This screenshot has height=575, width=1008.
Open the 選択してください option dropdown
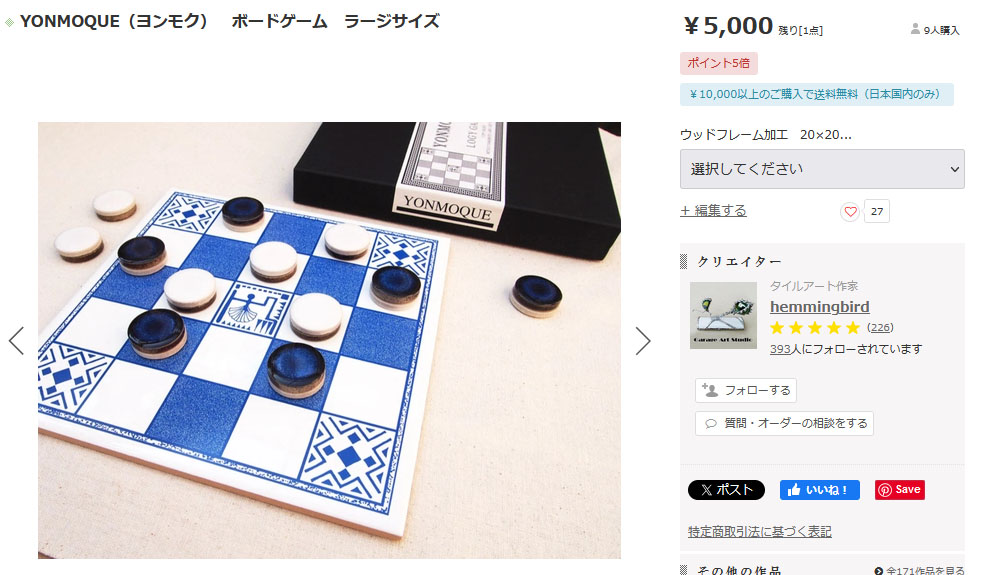822,169
